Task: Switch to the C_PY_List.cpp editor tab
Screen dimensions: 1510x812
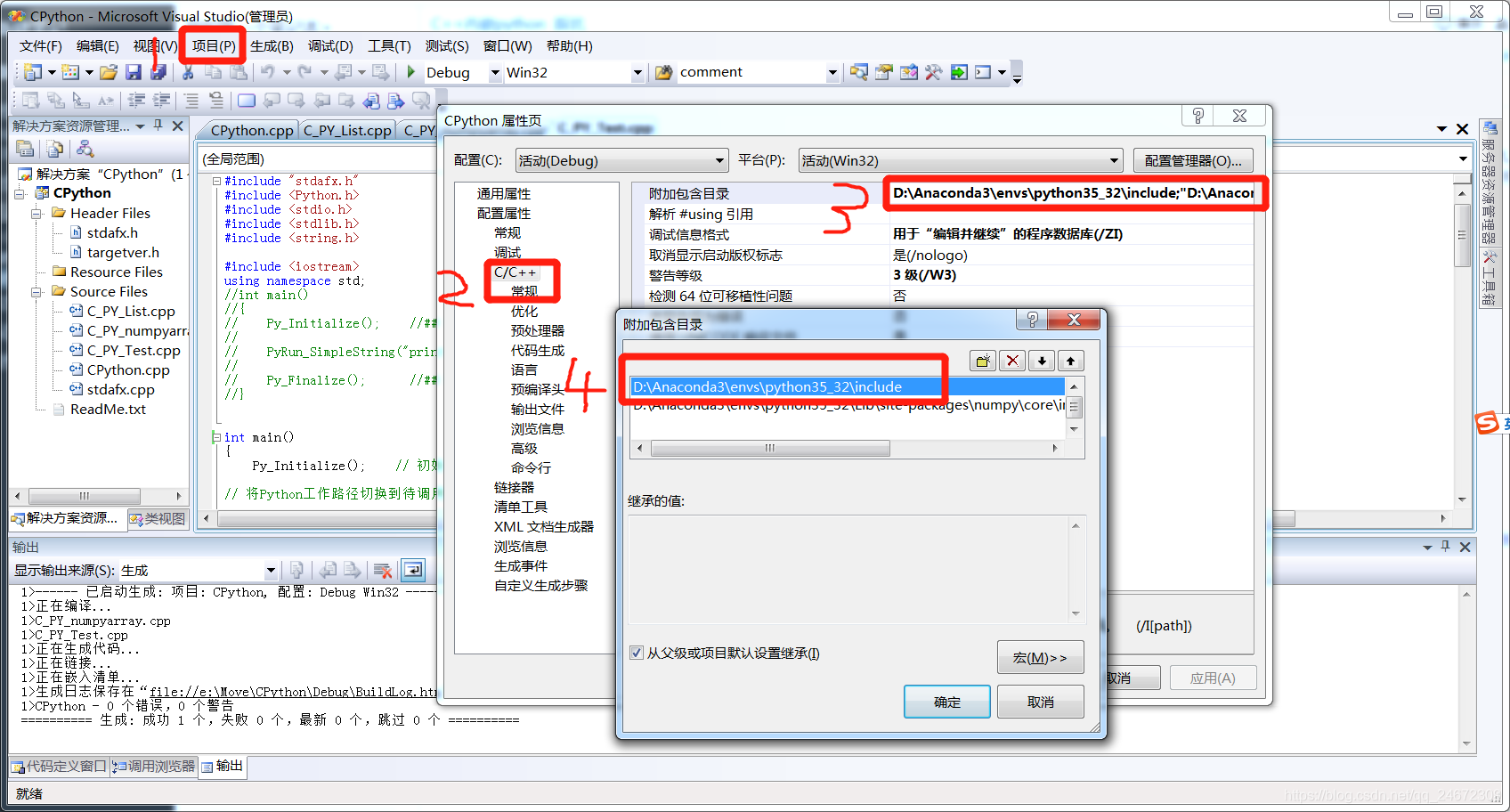Action: pos(347,130)
